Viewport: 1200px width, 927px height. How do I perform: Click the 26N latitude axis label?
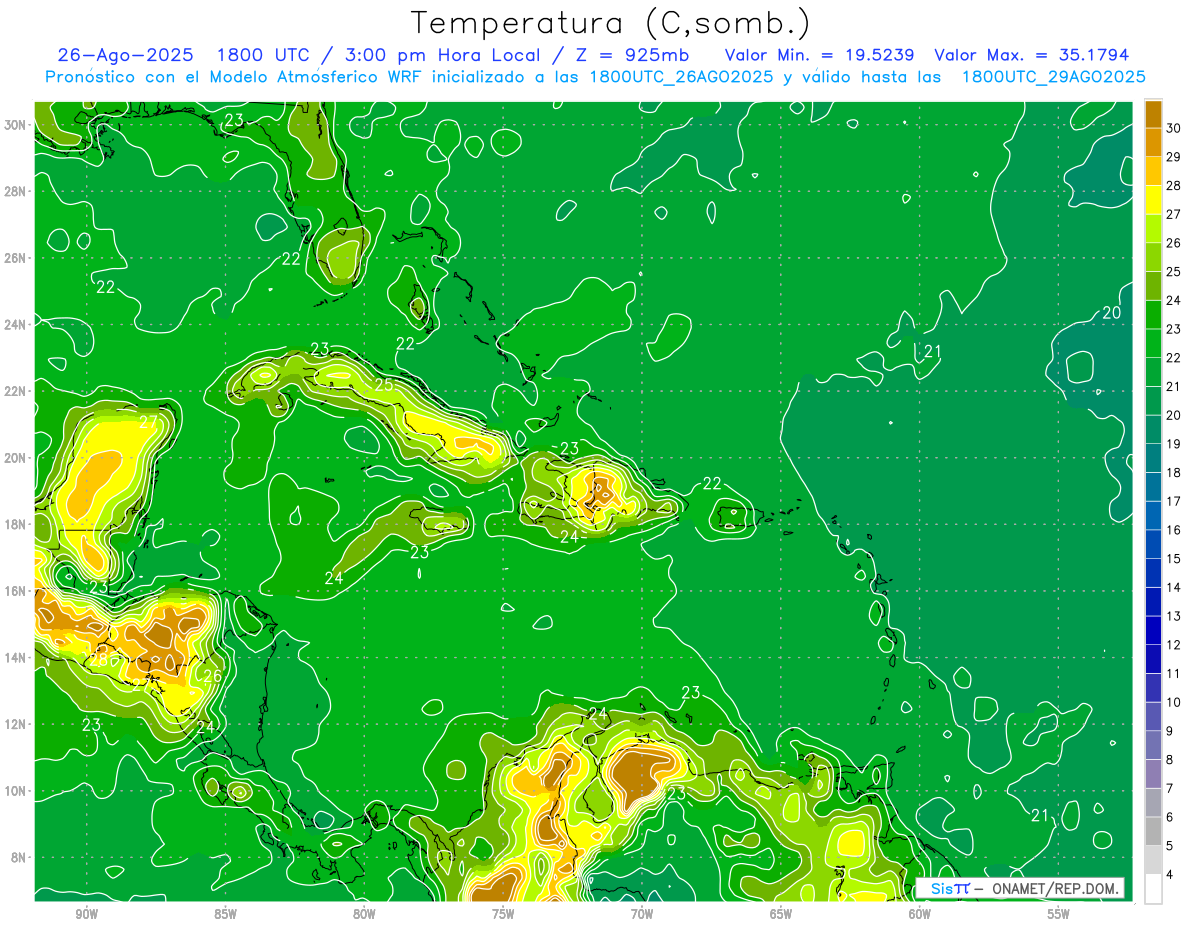click(17, 258)
